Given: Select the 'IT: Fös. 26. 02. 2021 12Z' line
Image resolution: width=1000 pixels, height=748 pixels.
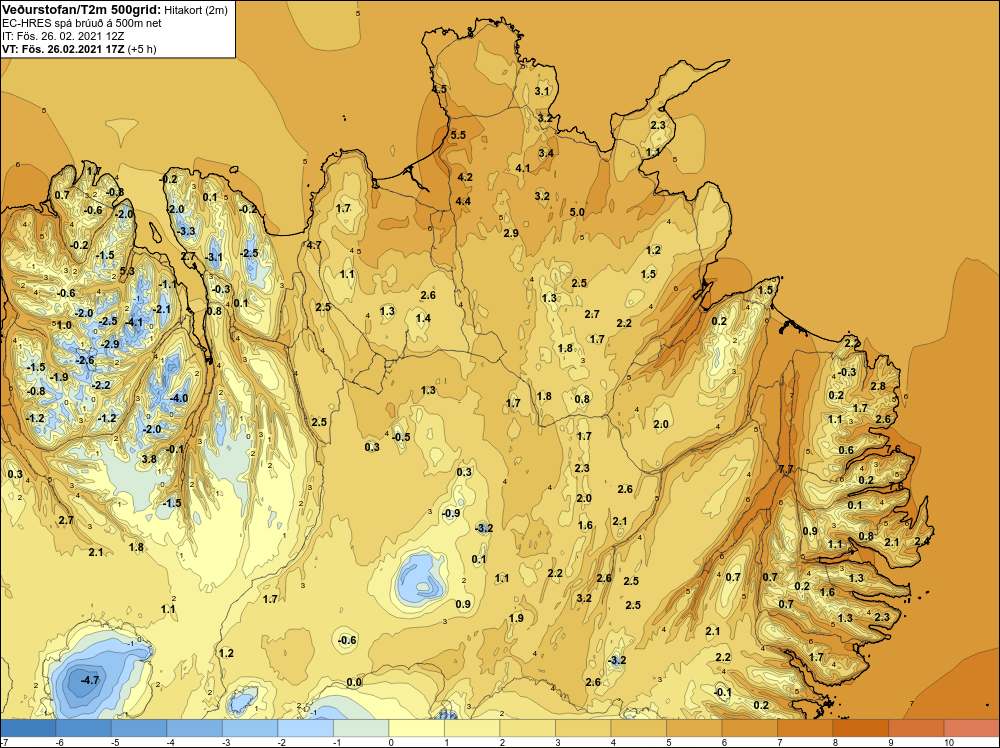Looking at the screenshot, I should [x=63, y=36].
